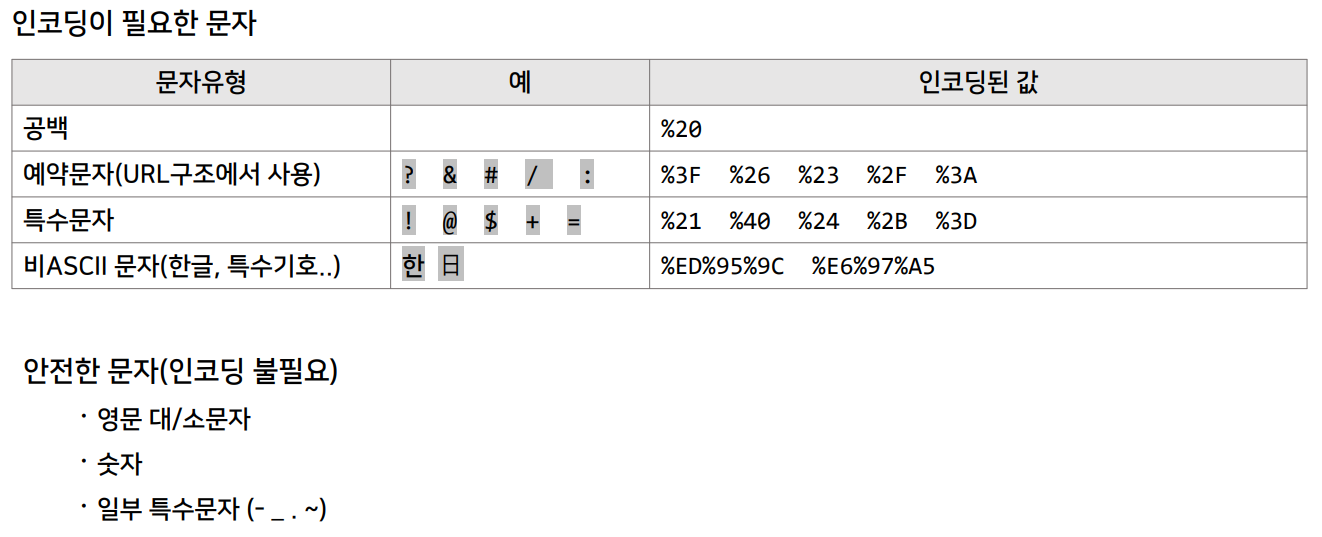The height and width of the screenshot is (537, 1322).
Task: Select the encoded value '%3D'
Action: (x=956, y=221)
